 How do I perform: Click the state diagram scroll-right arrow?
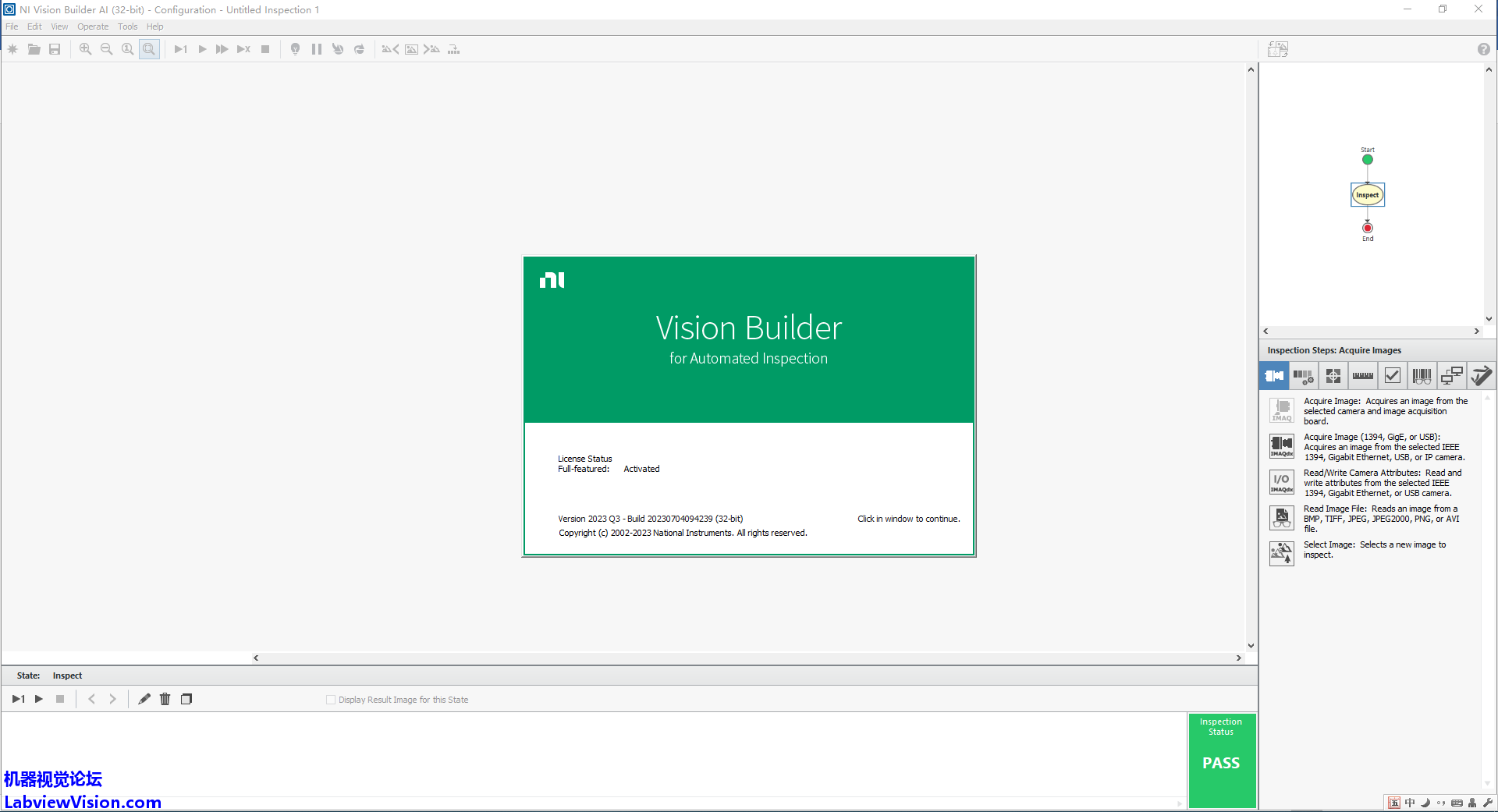[x=1476, y=331]
